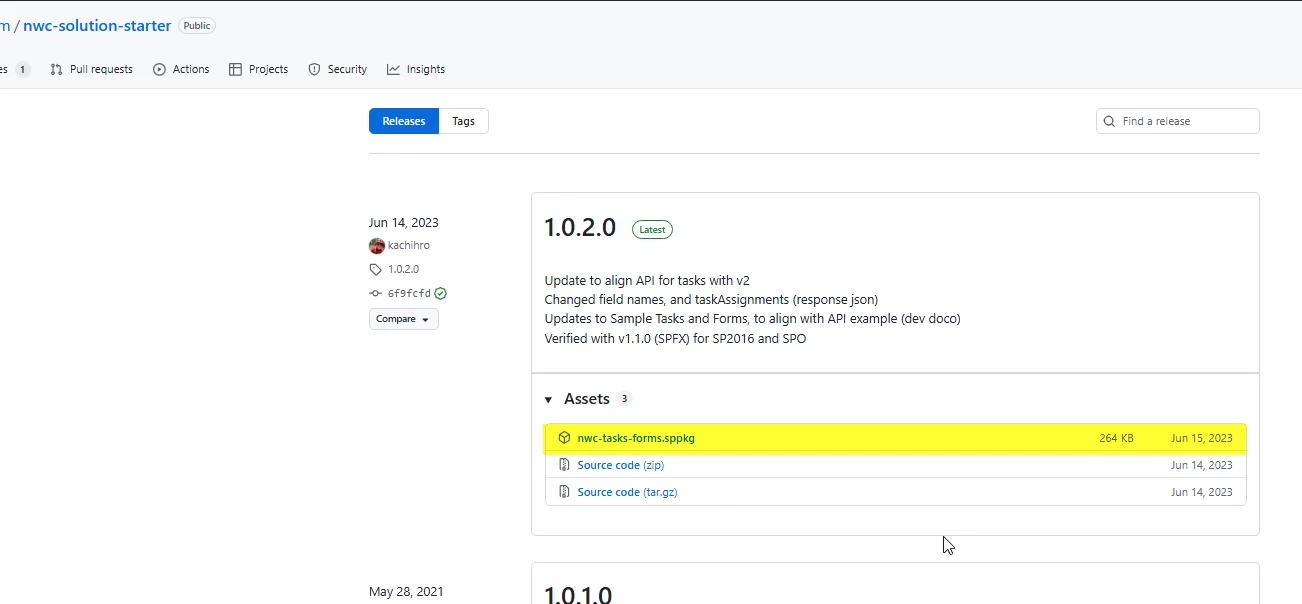
Task: Click kachihro's avatar image
Action: pos(377,246)
